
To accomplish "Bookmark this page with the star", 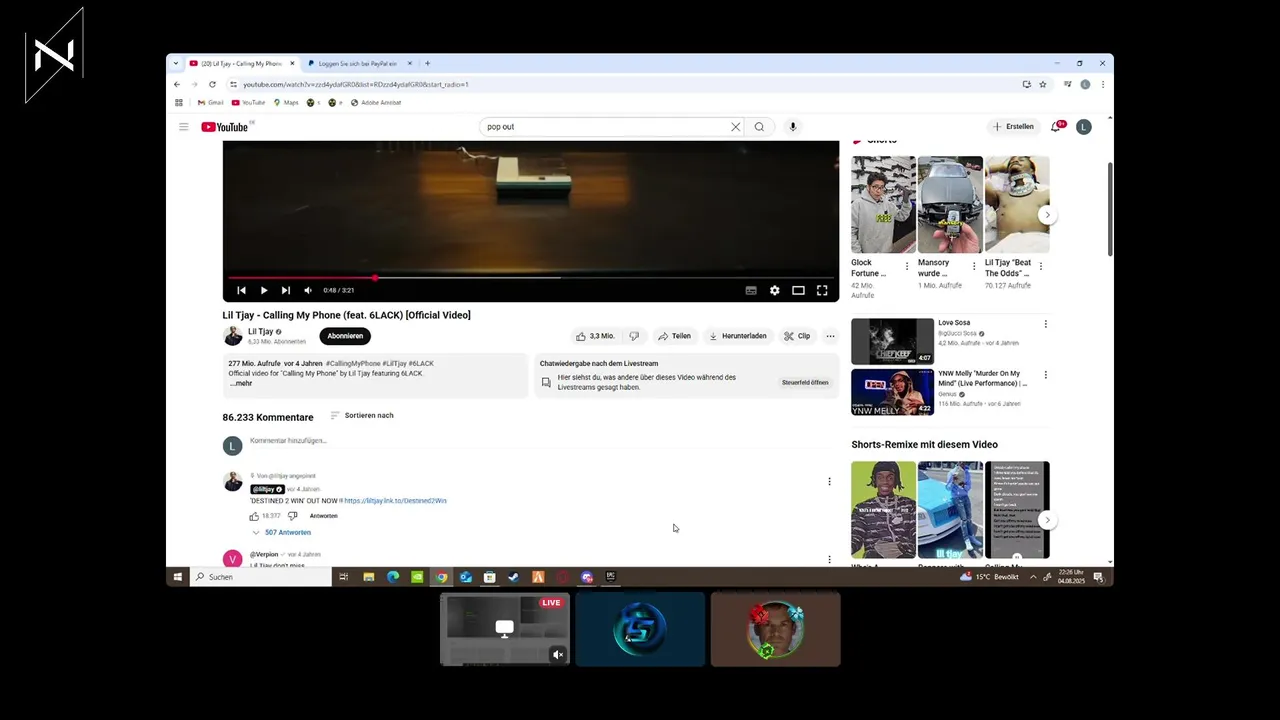I will pyautogui.click(x=1042, y=84).
